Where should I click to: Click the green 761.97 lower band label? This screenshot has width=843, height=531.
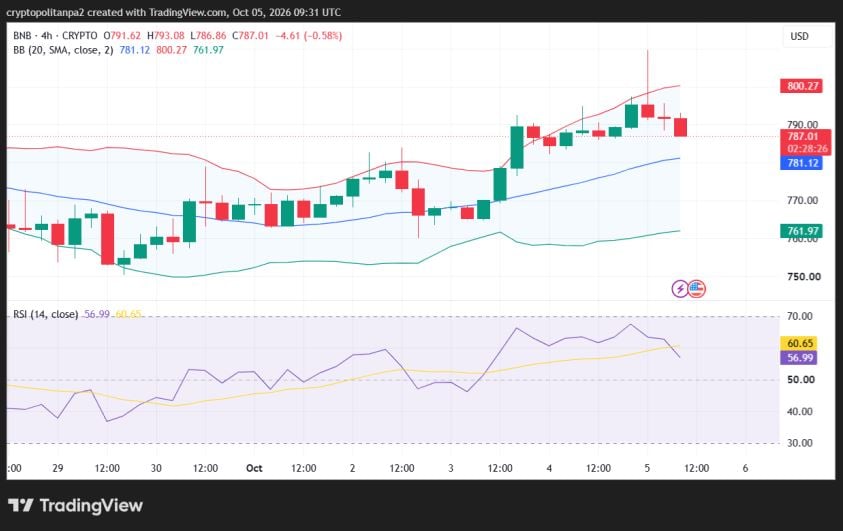coord(802,231)
